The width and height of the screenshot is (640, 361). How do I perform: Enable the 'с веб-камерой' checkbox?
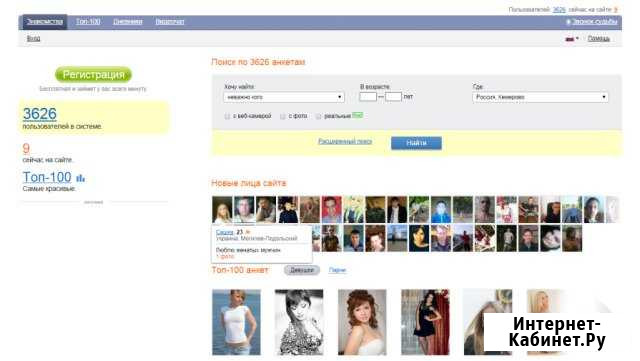[227, 116]
